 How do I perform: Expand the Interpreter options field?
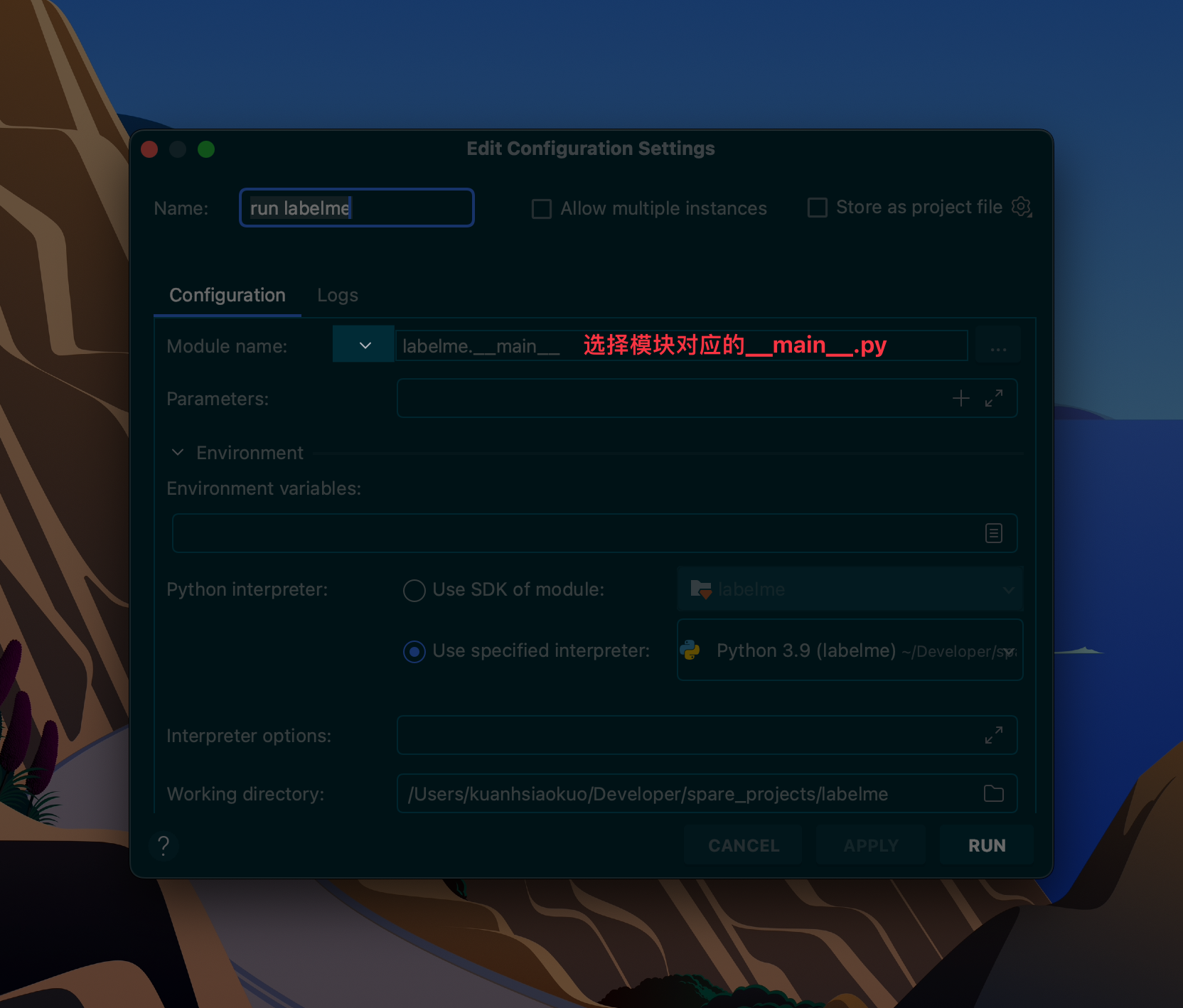tap(994, 735)
